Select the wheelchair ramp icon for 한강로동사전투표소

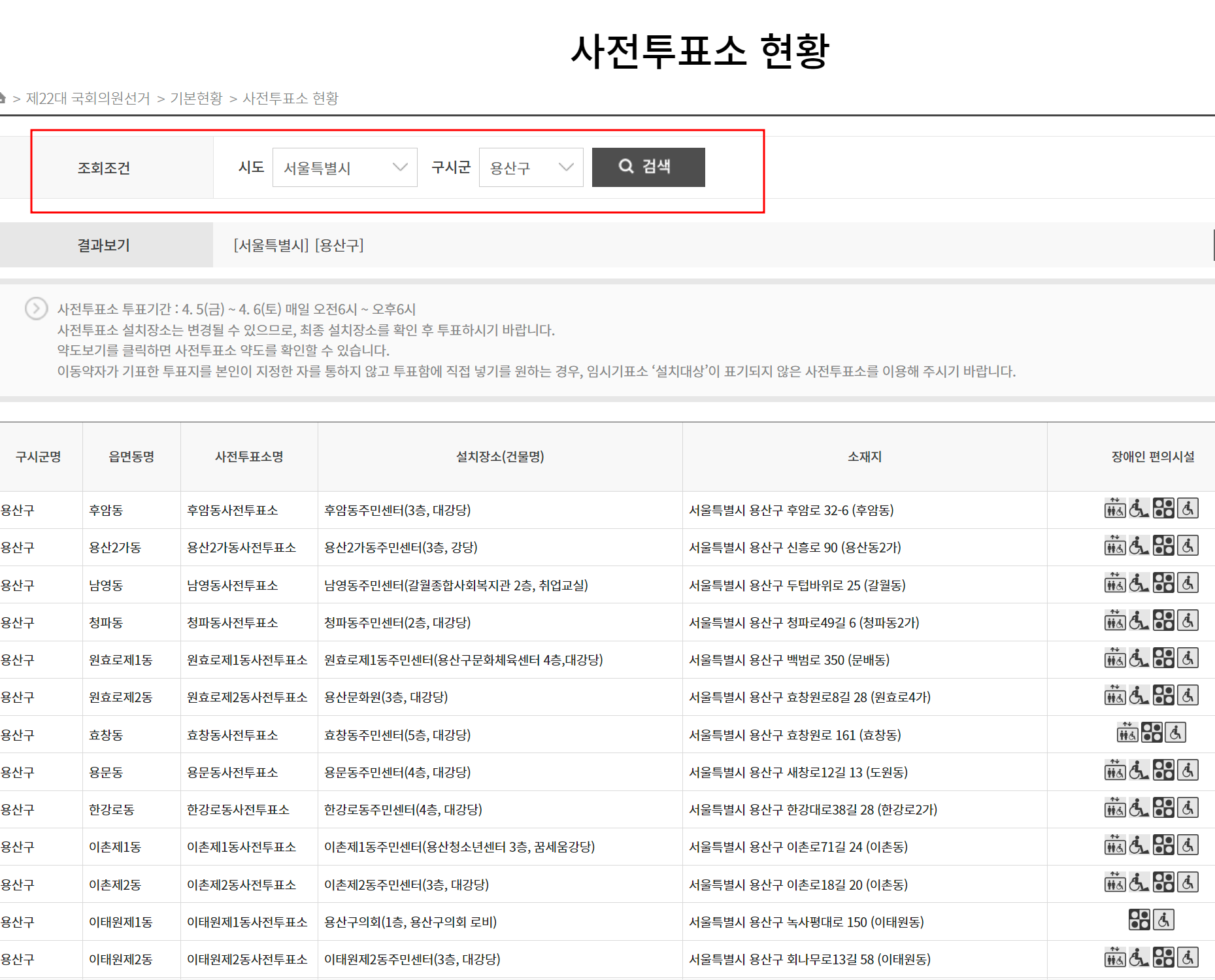pos(1139,809)
